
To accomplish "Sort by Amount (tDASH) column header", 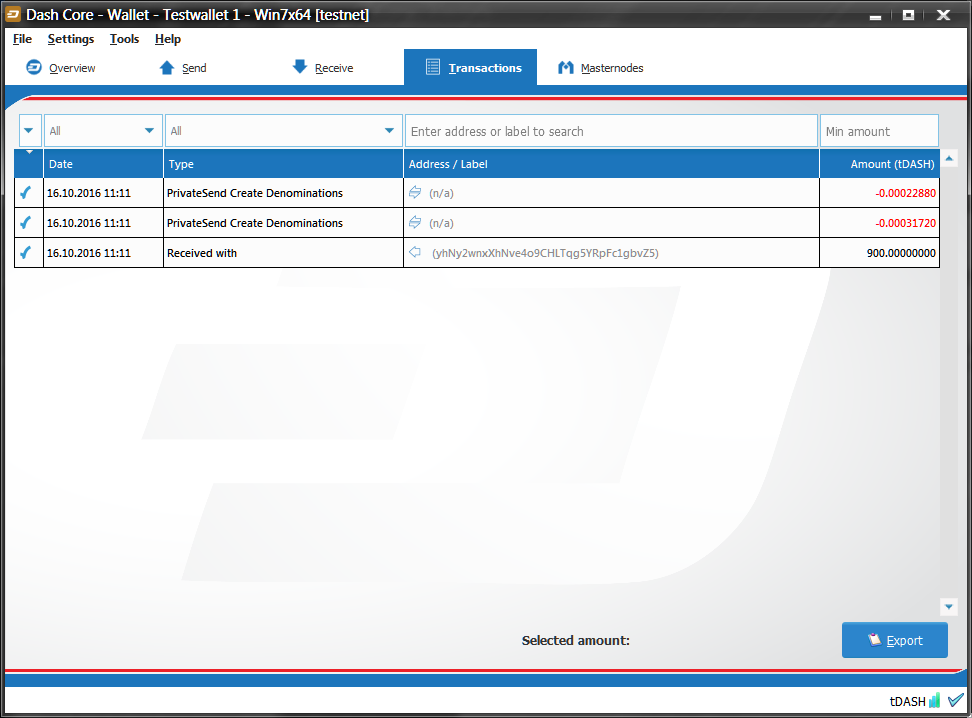I will click(x=880, y=164).
